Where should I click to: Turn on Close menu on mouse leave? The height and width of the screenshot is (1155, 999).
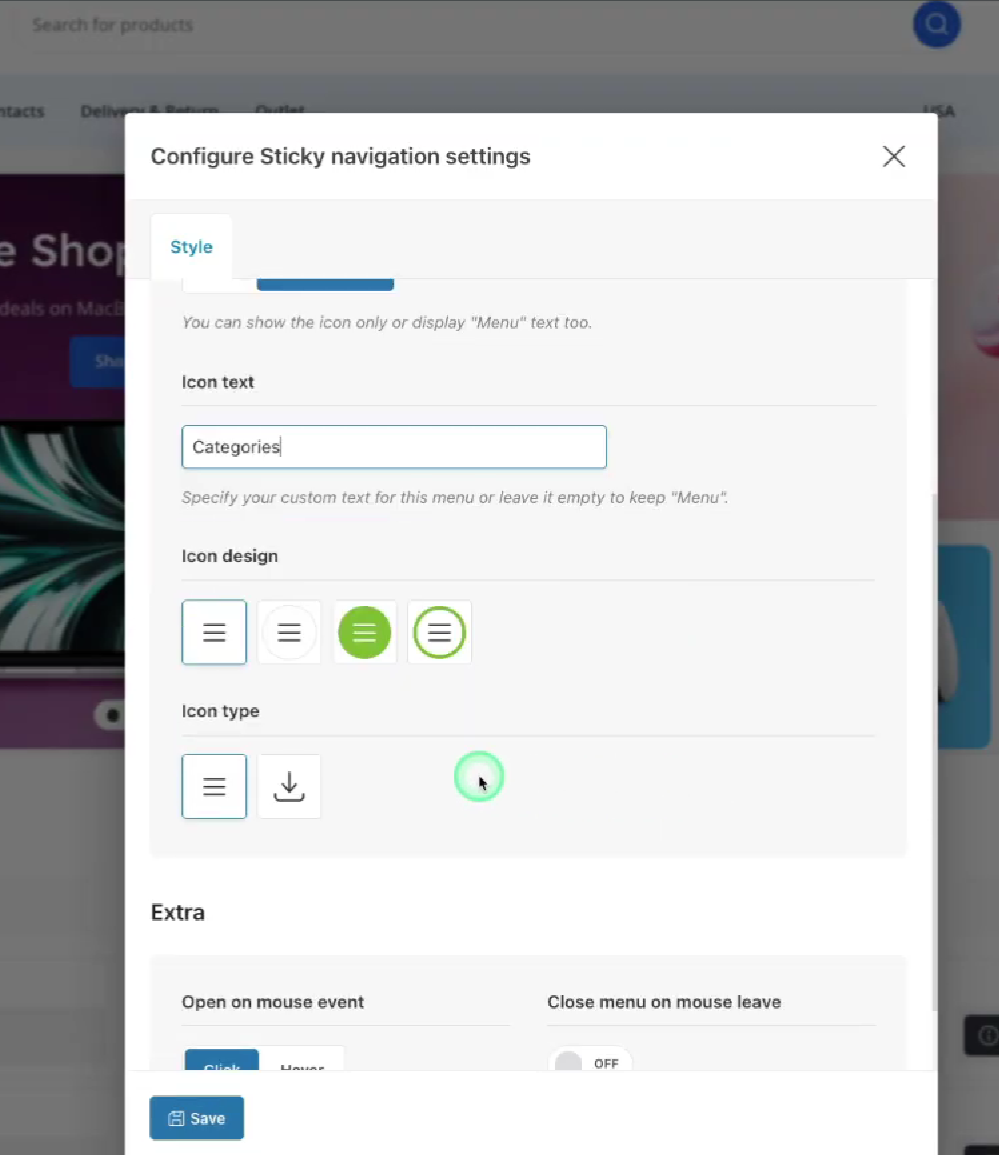pos(591,1064)
